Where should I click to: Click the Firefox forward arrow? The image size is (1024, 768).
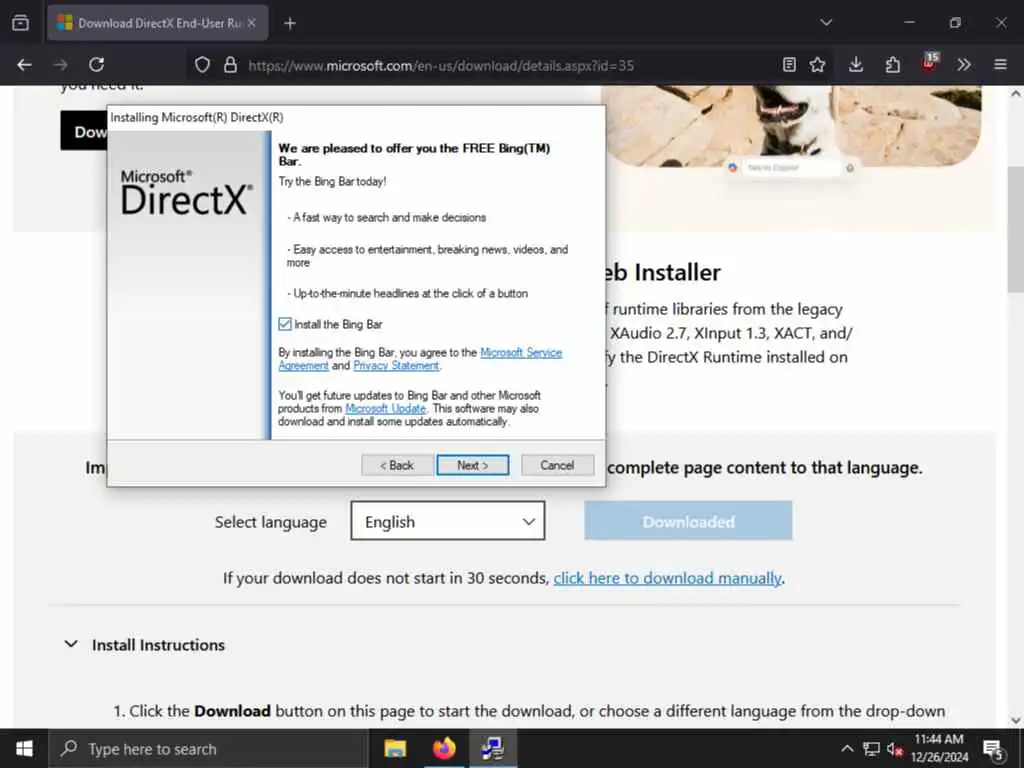click(x=61, y=65)
